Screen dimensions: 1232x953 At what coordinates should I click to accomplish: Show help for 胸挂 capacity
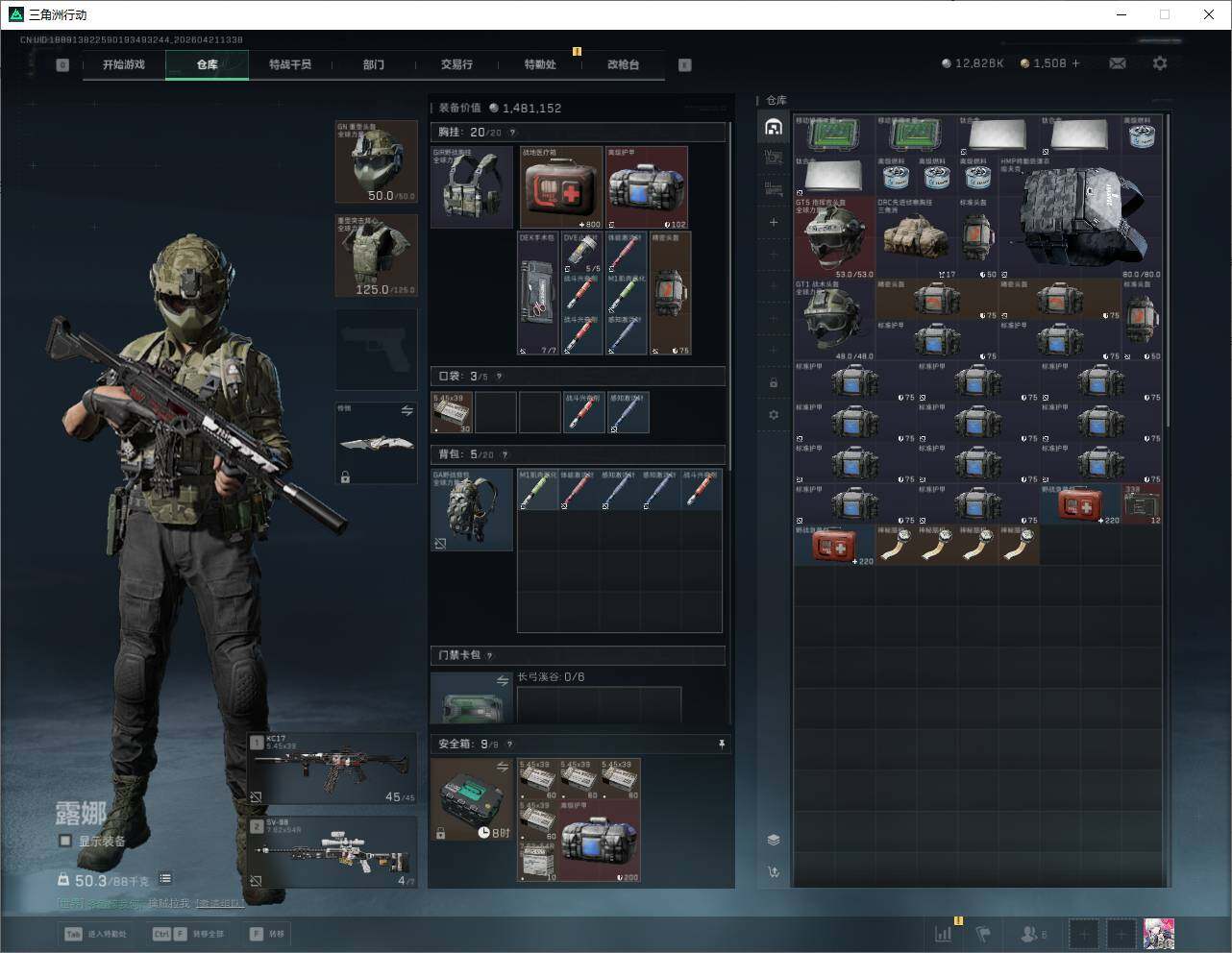pyautogui.click(x=512, y=133)
